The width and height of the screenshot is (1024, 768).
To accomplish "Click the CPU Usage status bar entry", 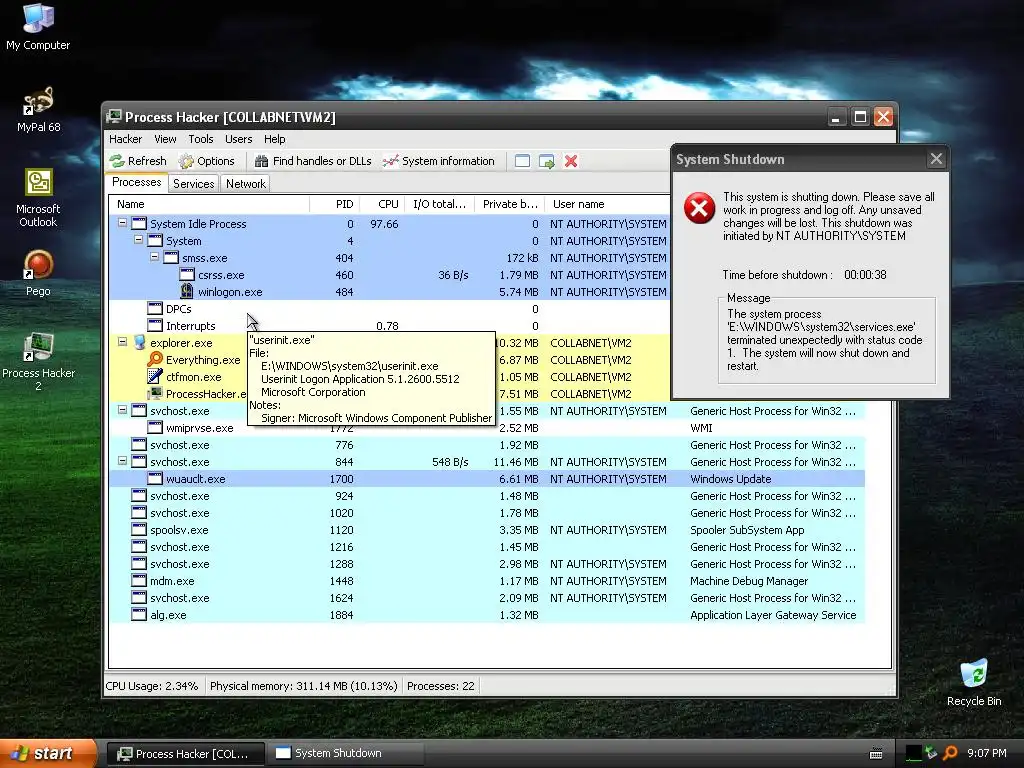I will coord(152,686).
